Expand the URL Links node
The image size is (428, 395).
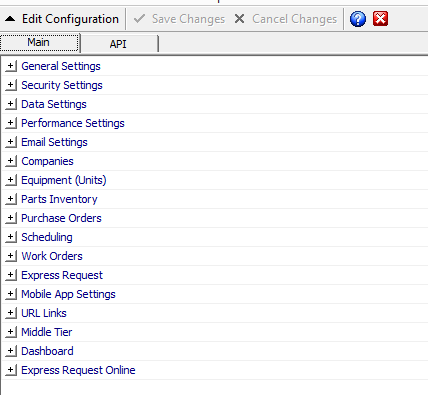[x=11, y=313]
